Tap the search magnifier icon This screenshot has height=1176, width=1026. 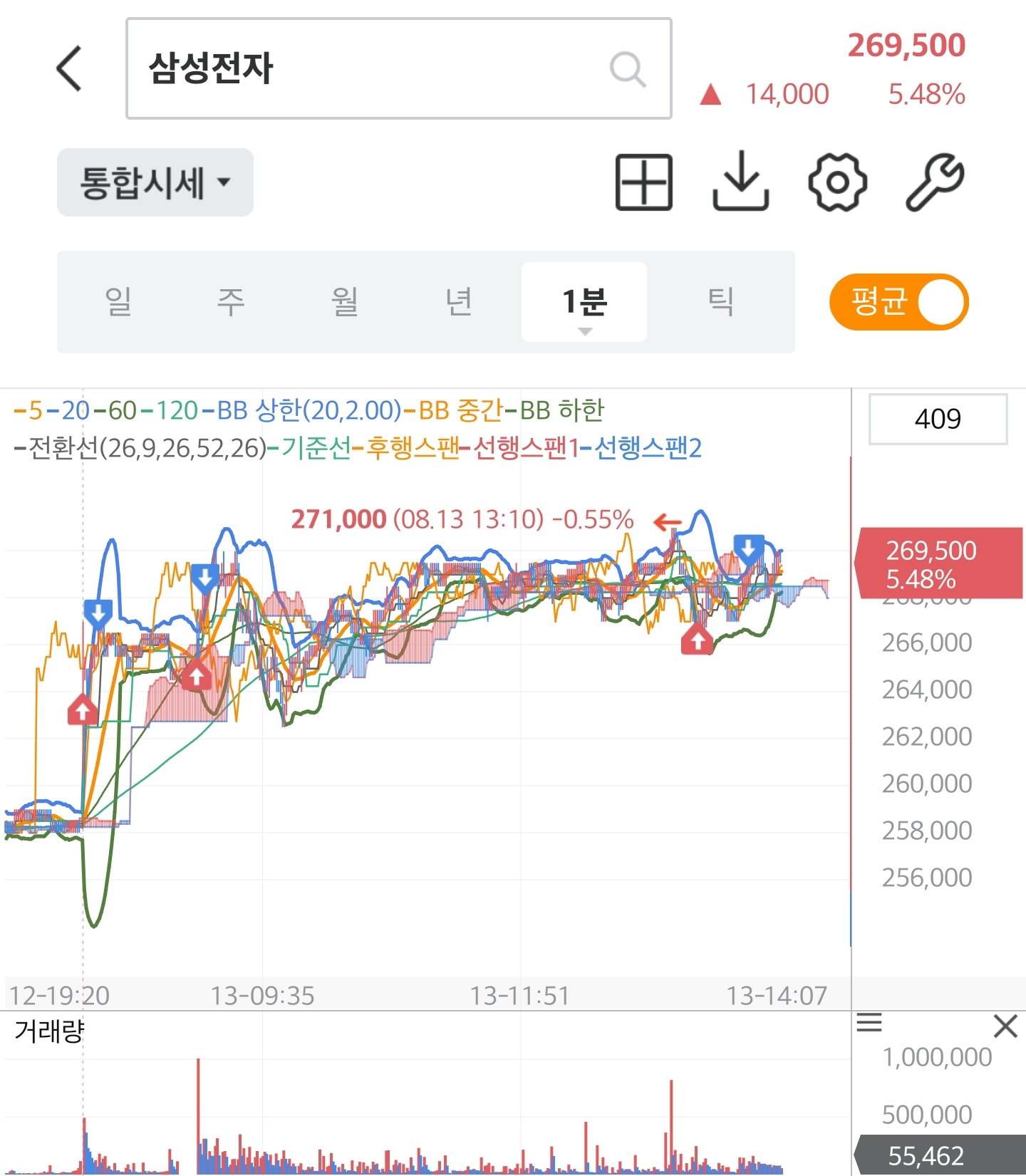point(628,69)
